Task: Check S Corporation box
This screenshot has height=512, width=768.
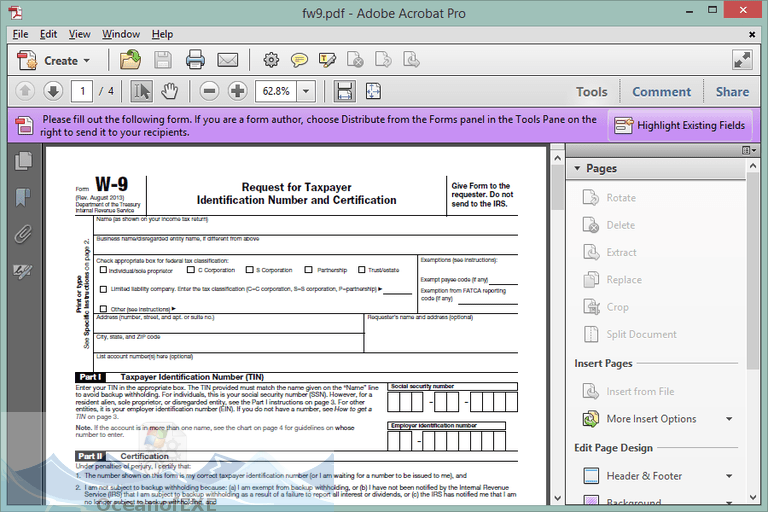Action: coord(250,269)
